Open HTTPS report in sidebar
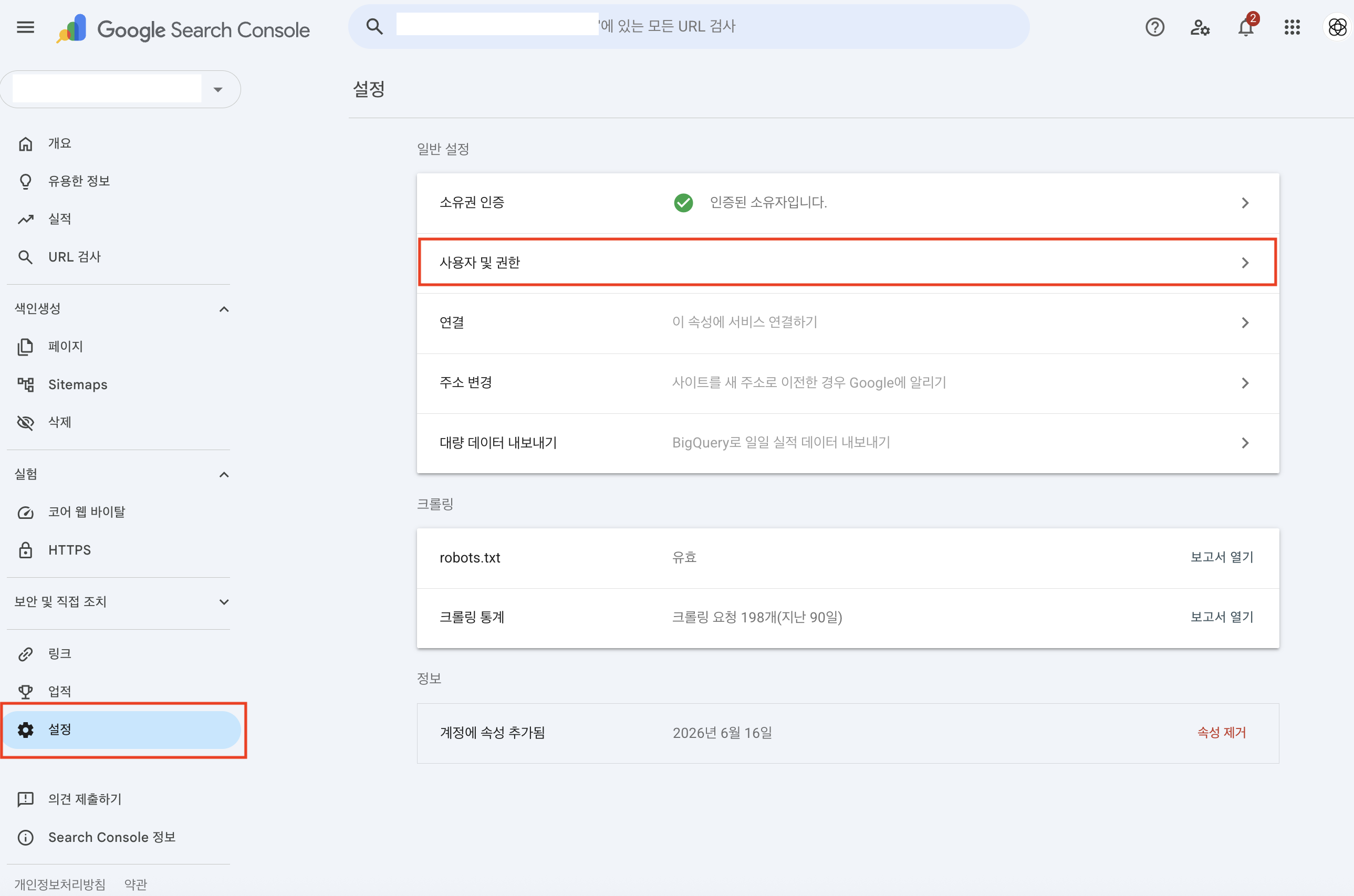 point(69,550)
